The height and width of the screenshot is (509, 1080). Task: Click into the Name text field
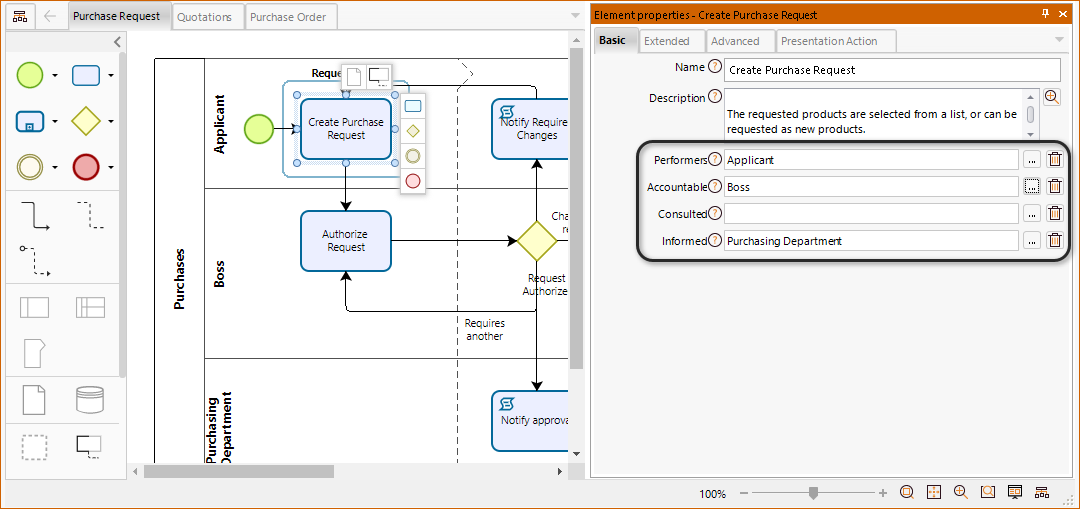891,70
